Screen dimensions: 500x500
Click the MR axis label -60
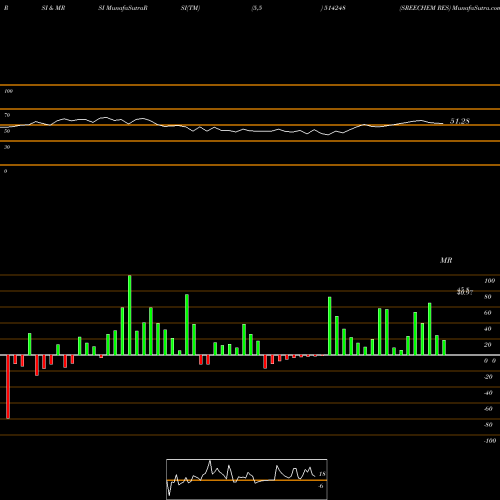point(488,409)
